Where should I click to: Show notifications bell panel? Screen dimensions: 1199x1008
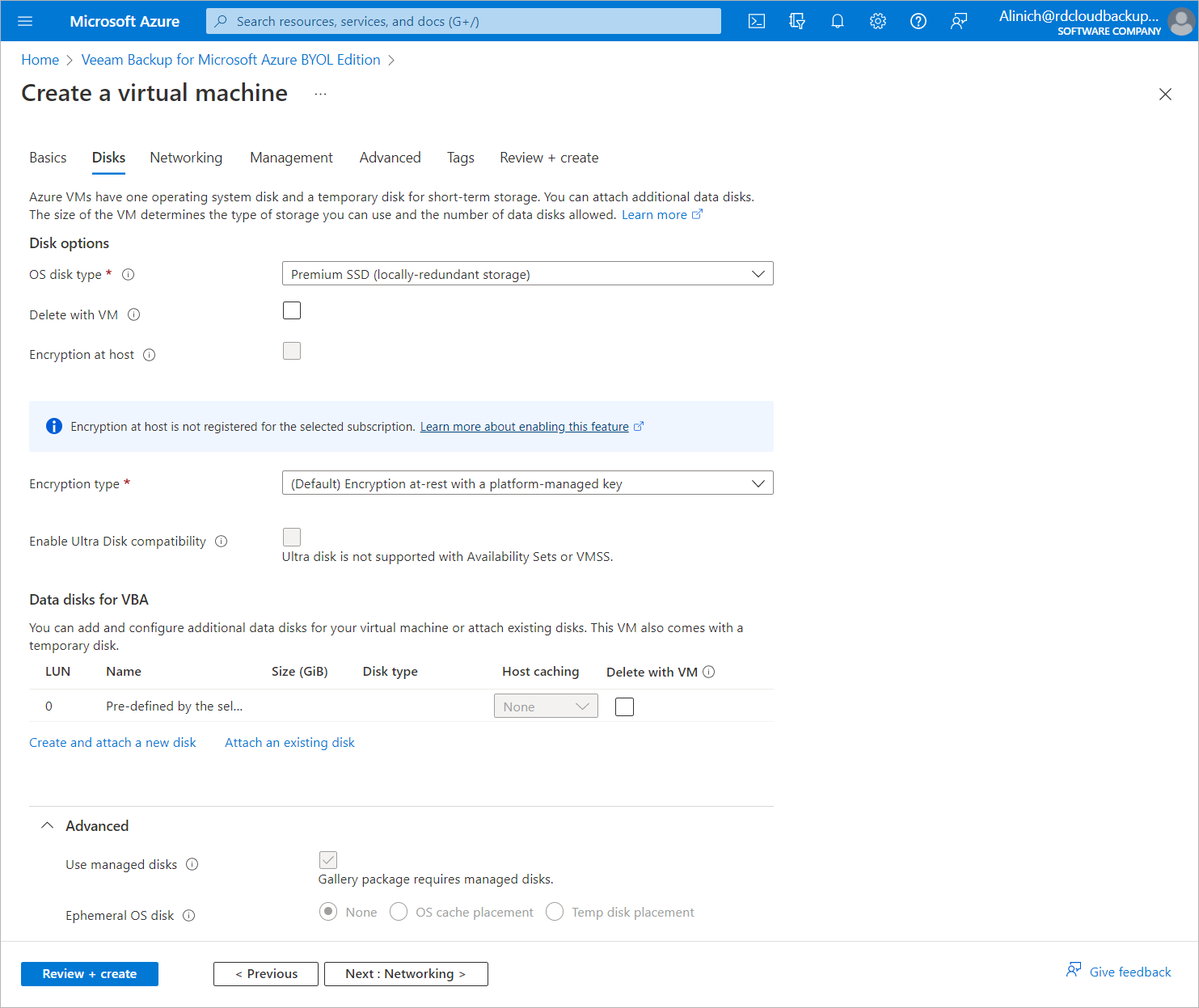point(838,21)
